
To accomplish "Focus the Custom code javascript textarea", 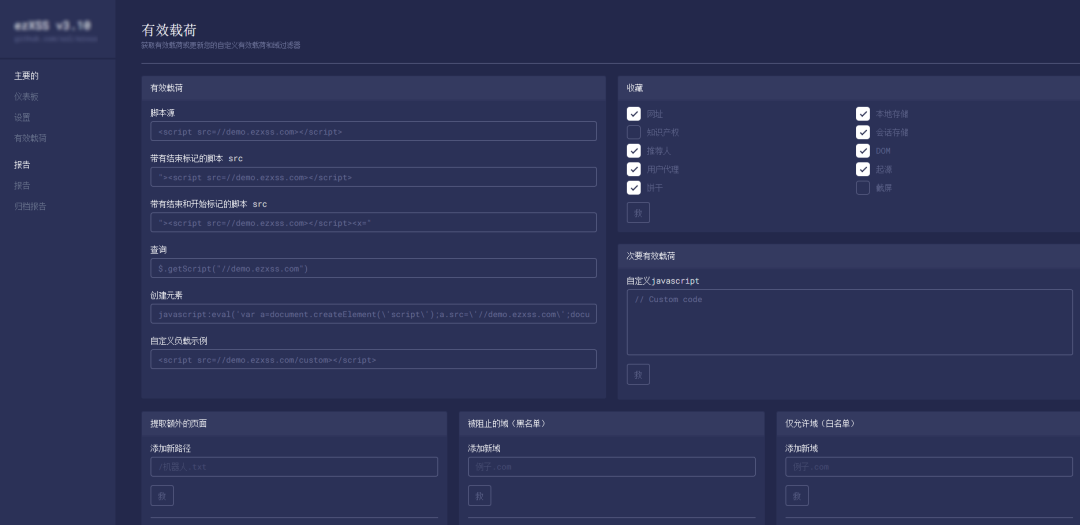I will click(849, 322).
